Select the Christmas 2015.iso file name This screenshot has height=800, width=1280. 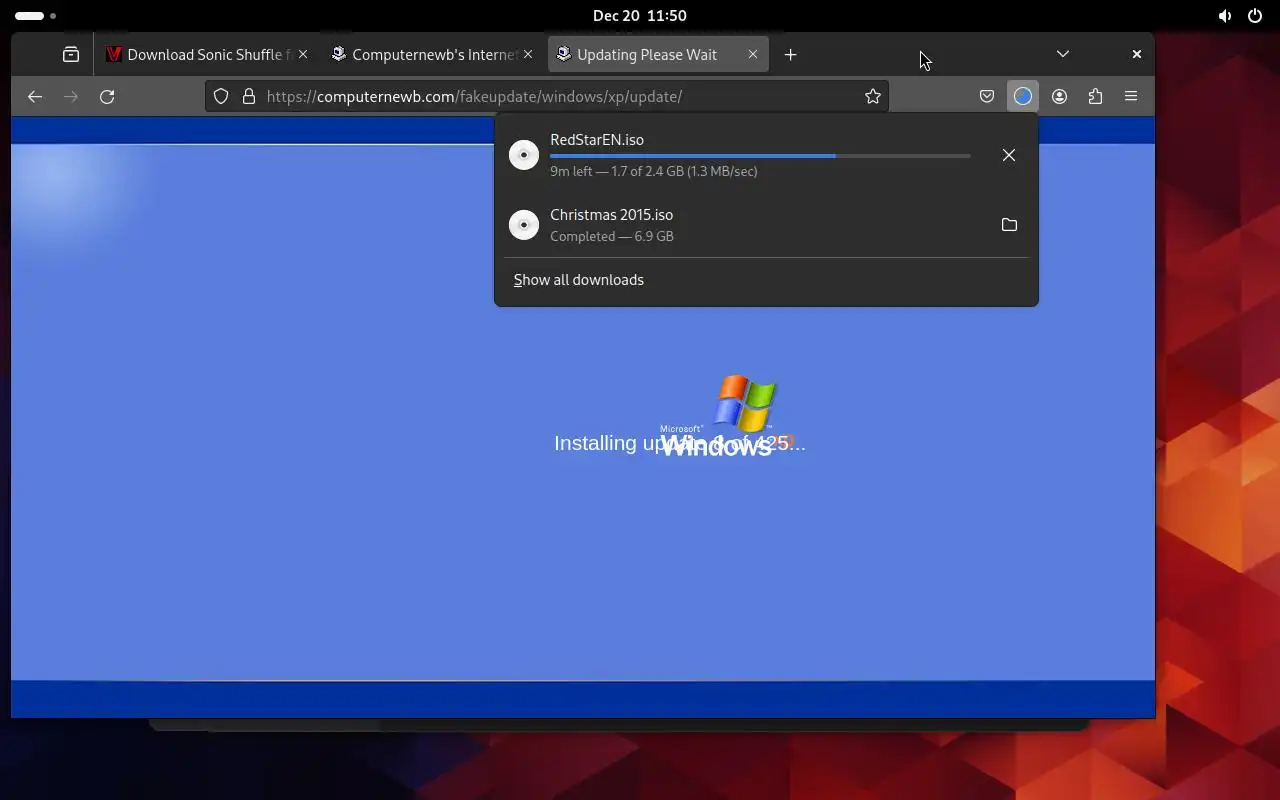612,215
